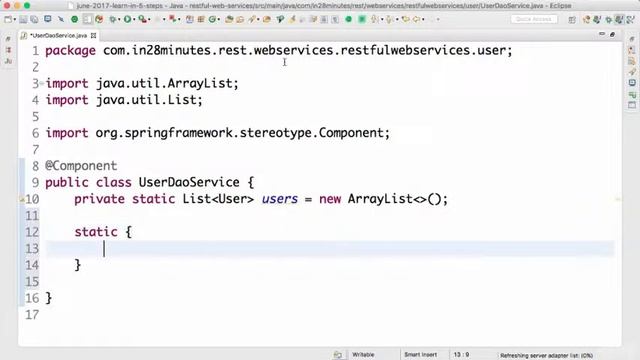
Task: Close the UserDaoService.java tab
Action: pos(93,36)
